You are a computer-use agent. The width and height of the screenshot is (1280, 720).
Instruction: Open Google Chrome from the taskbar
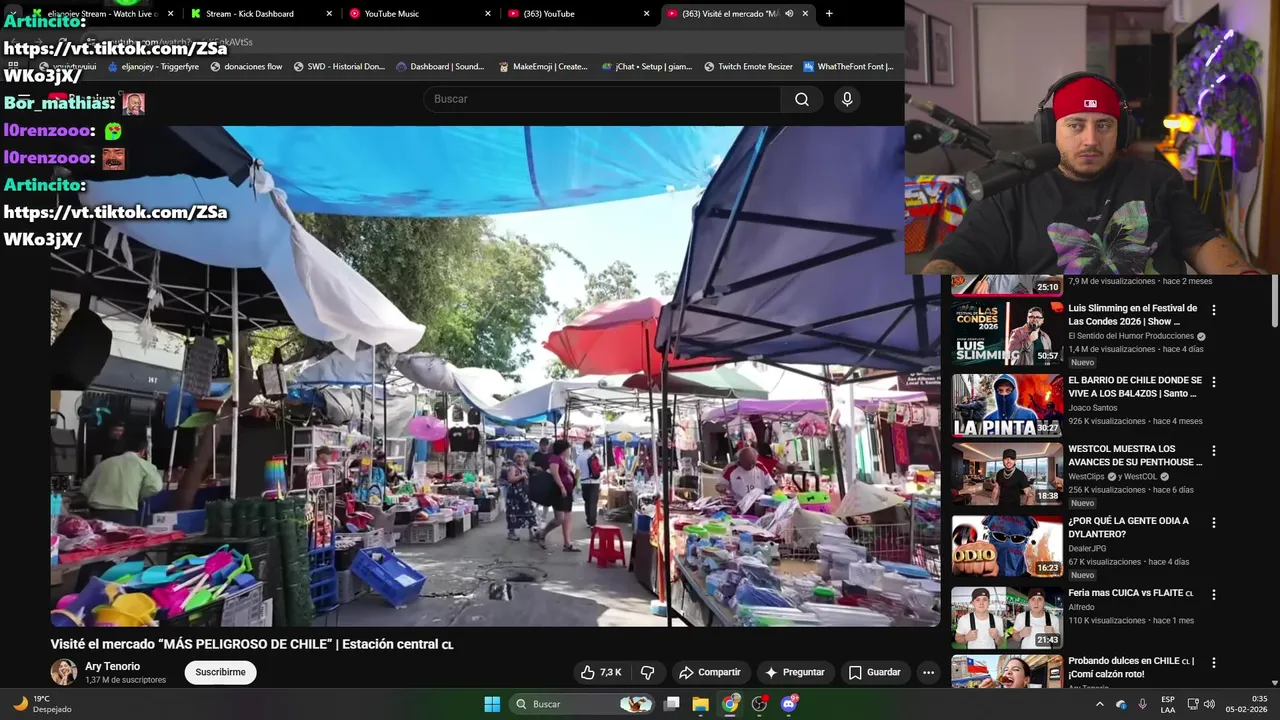pos(731,704)
